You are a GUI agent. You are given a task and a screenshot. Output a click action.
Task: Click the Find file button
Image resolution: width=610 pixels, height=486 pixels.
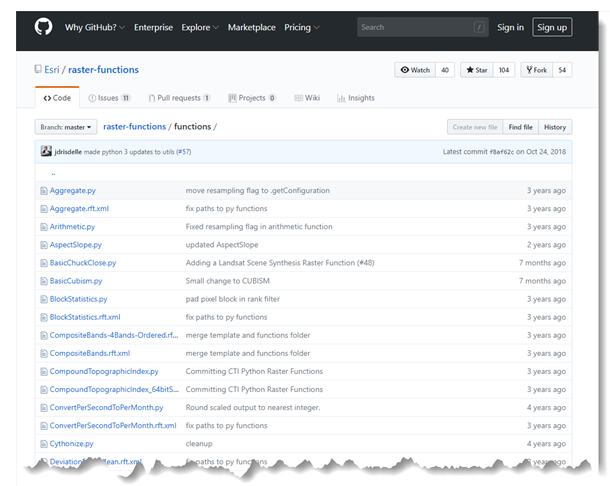pyautogui.click(x=521, y=127)
